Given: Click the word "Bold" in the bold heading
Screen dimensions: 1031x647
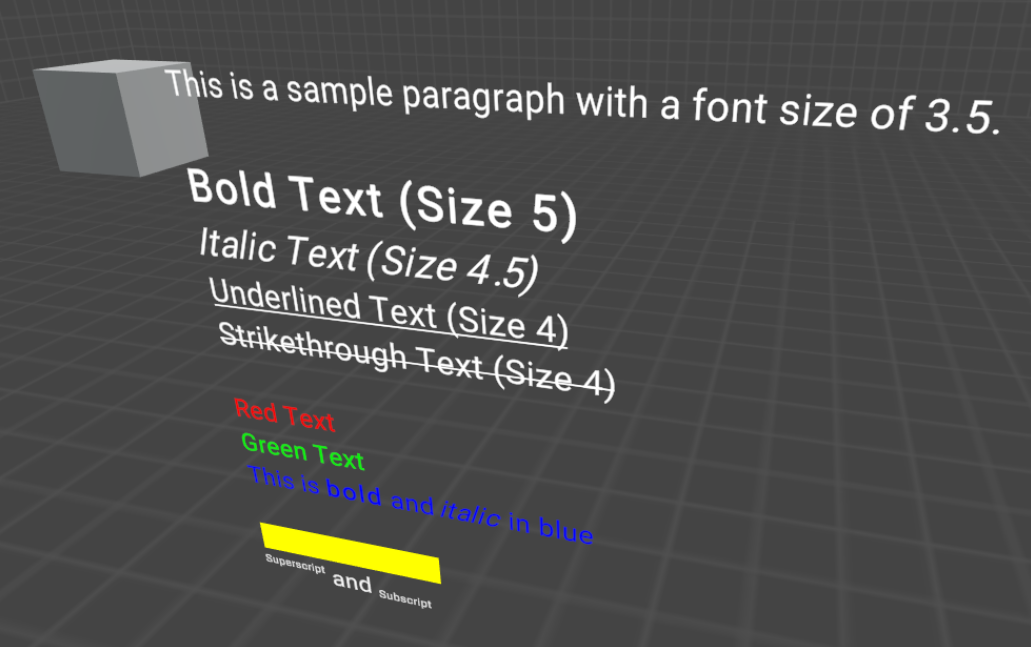Looking at the screenshot, I should [232, 189].
